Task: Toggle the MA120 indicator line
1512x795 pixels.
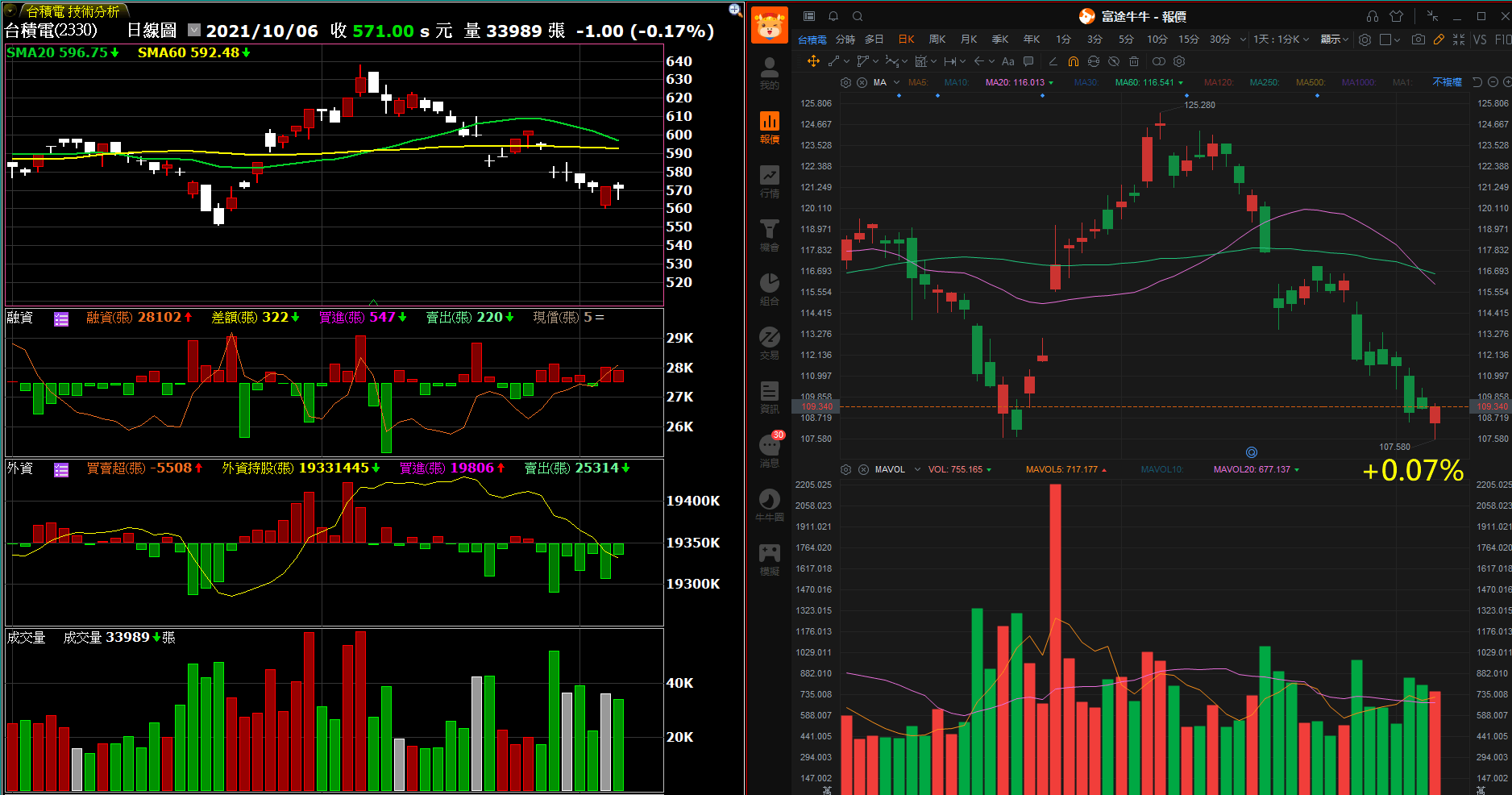Action: point(1219,82)
